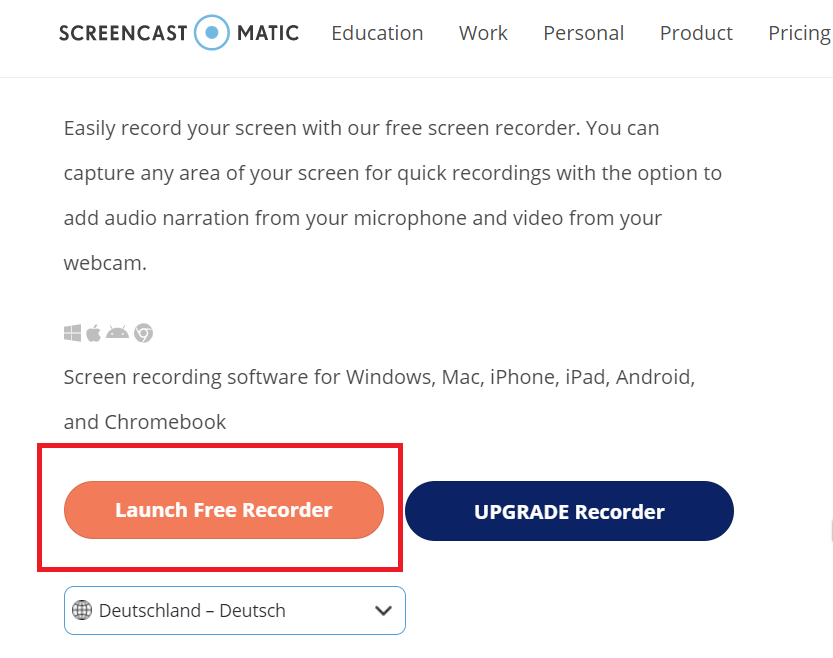Screen dimensions: 833x658
Task: Open the Education menu
Action: tap(377, 33)
